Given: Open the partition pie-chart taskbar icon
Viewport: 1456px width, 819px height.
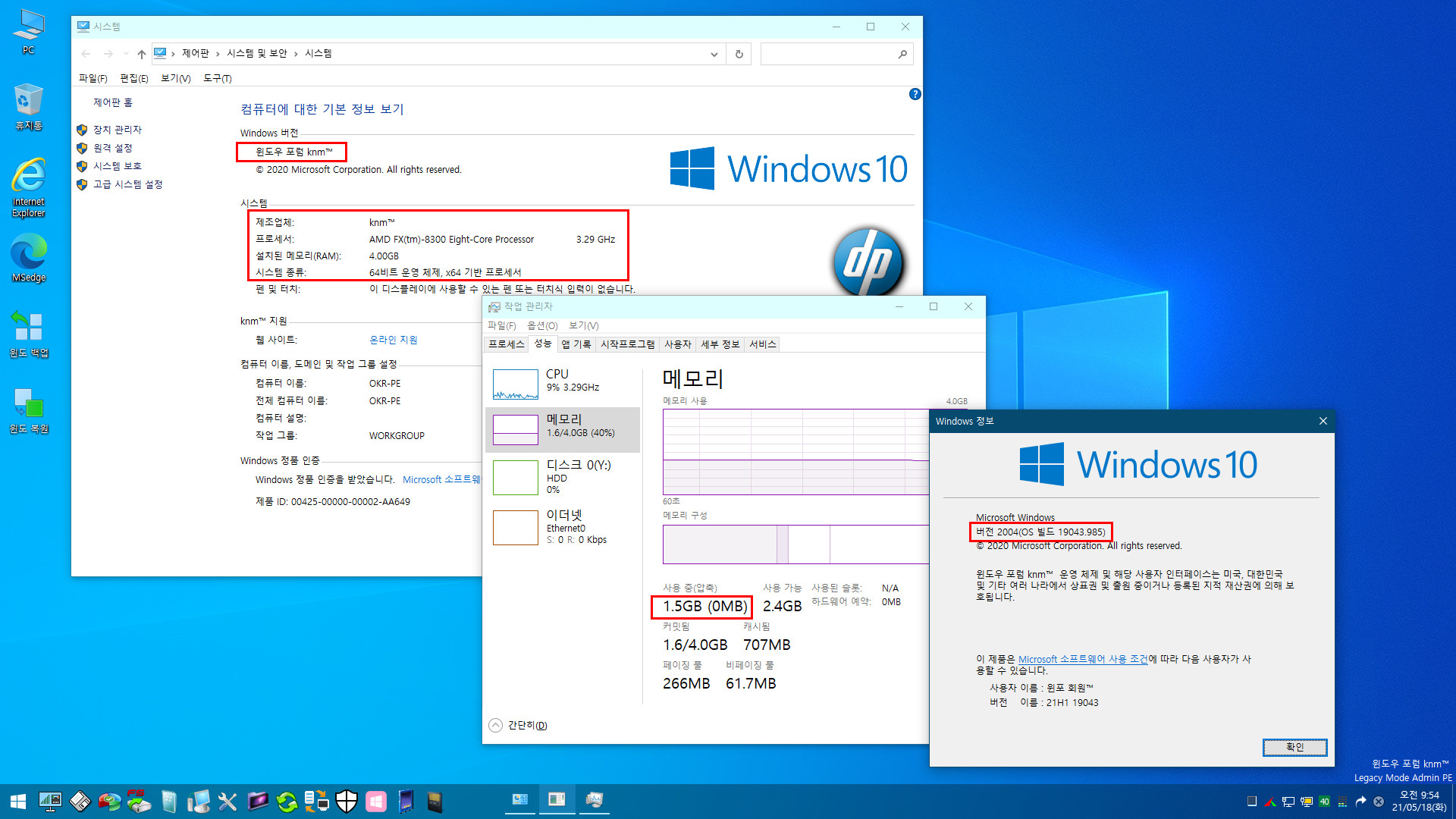Looking at the screenshot, I should (109, 802).
